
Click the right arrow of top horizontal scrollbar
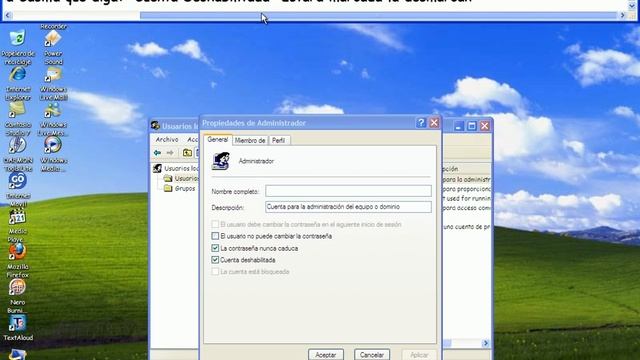pyautogui.click(x=622, y=16)
